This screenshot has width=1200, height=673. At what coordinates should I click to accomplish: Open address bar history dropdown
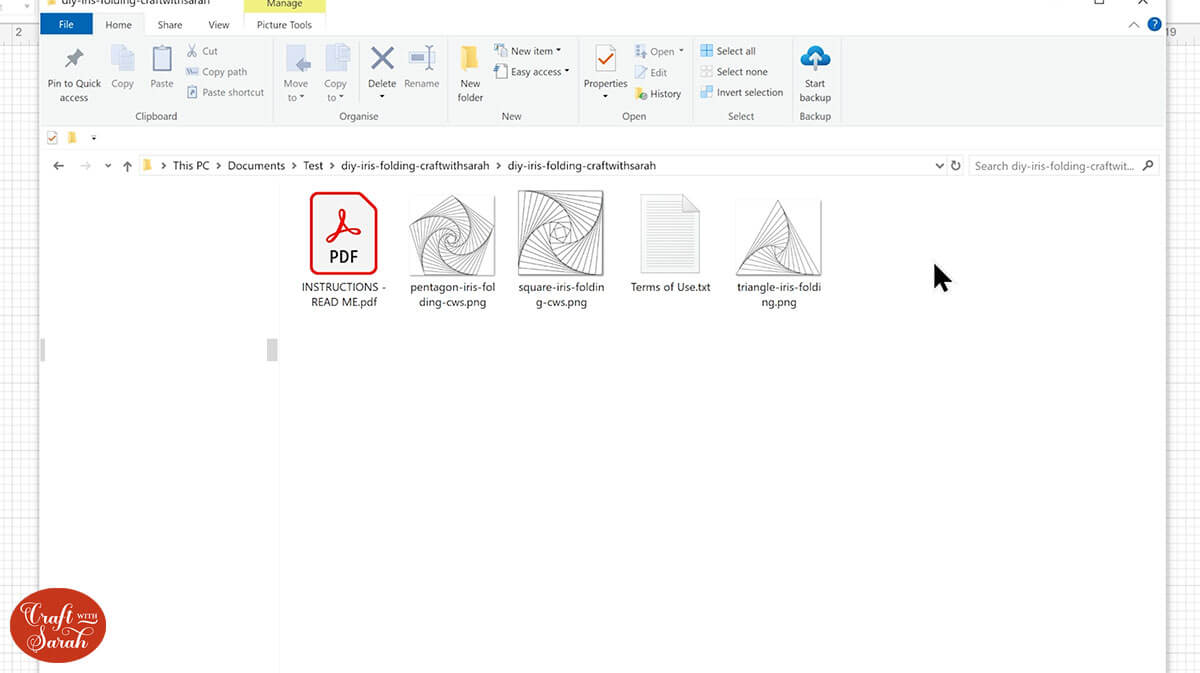939,166
